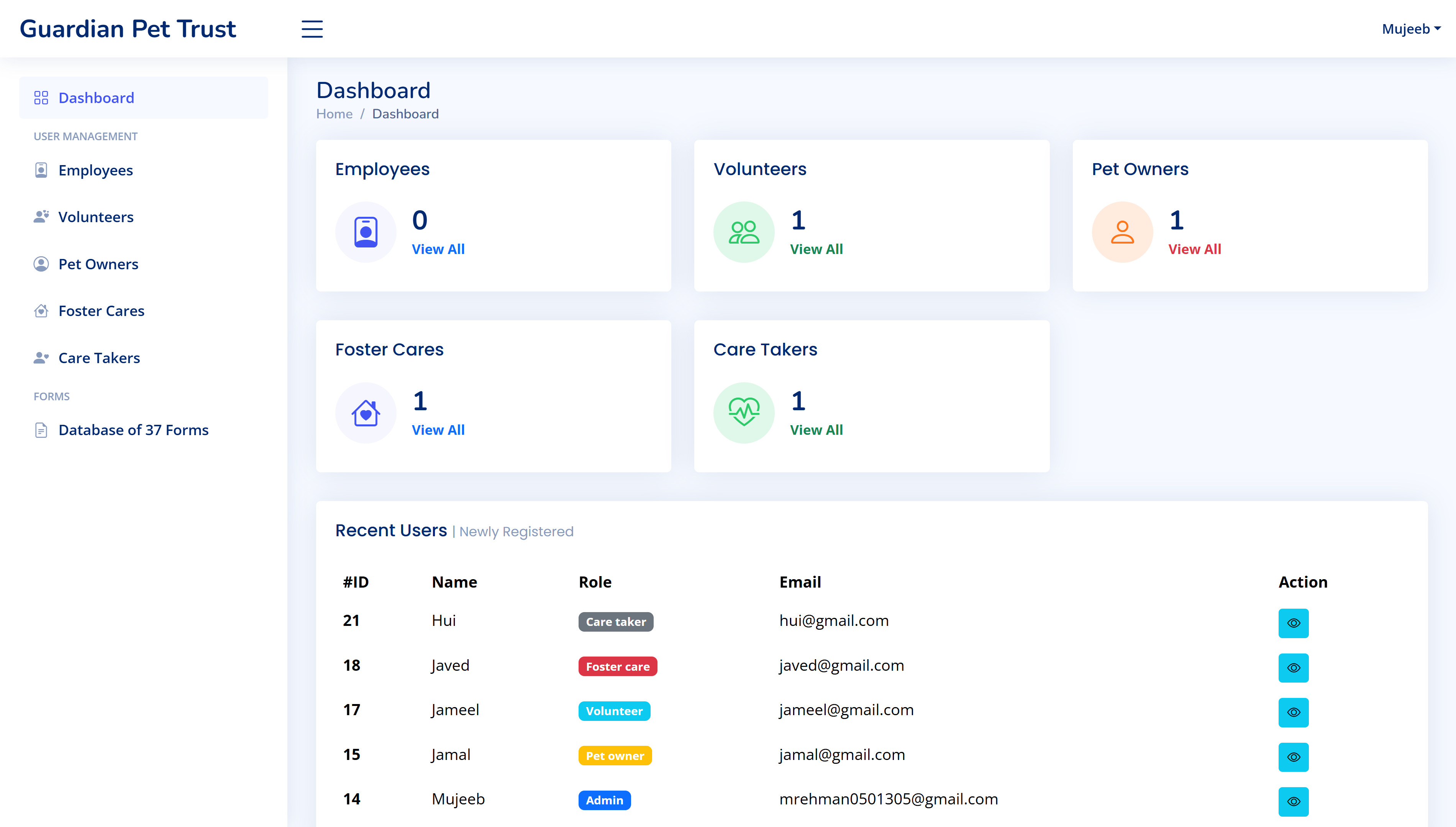Image resolution: width=1456 pixels, height=827 pixels.
Task: View details for user Javed
Action: click(x=1293, y=668)
